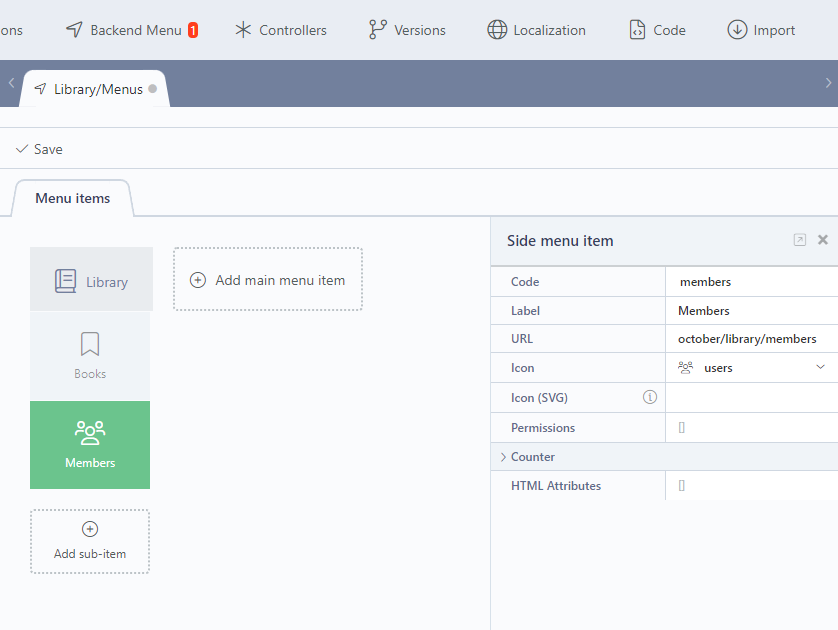Click the URL property label

click(522, 339)
